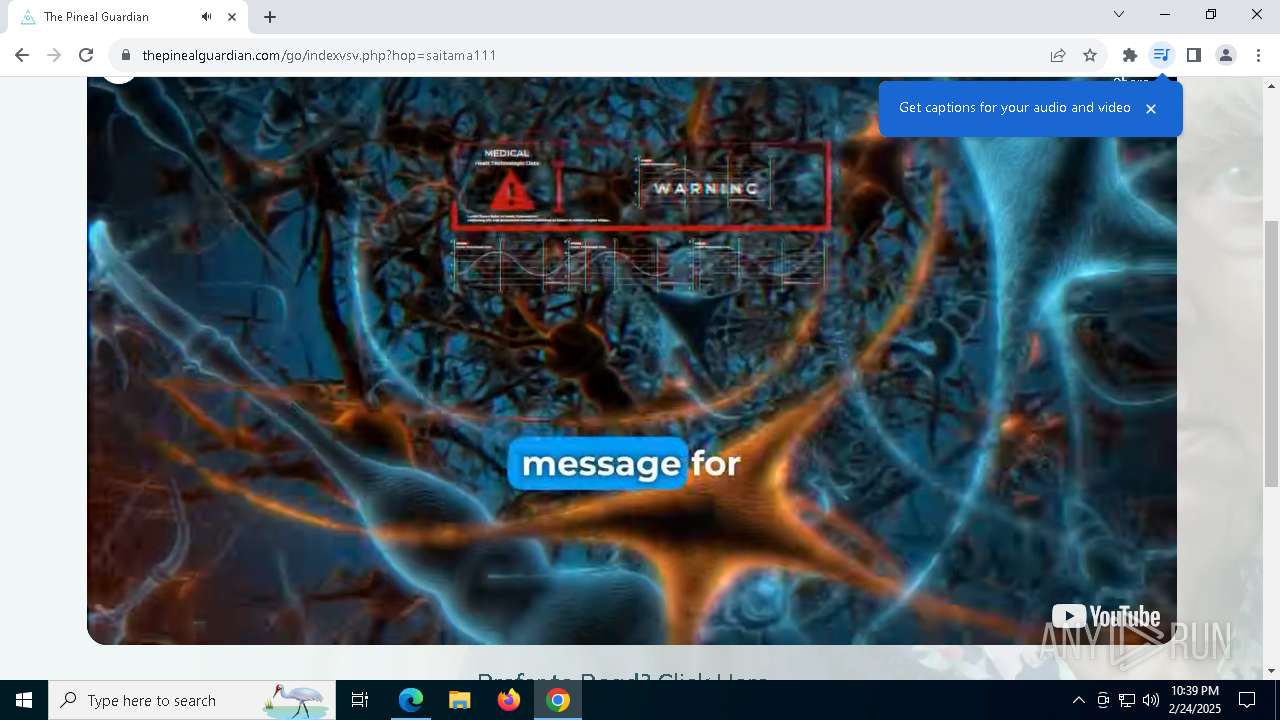The width and height of the screenshot is (1280, 720).
Task: Open the volume tray icon
Action: click(1151, 700)
